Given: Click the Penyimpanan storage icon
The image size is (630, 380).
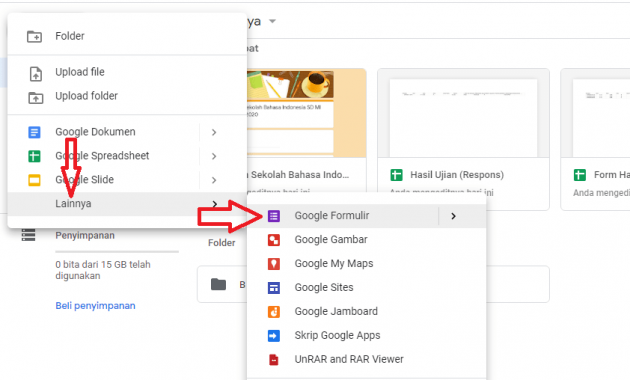Looking at the screenshot, I should point(29,235).
